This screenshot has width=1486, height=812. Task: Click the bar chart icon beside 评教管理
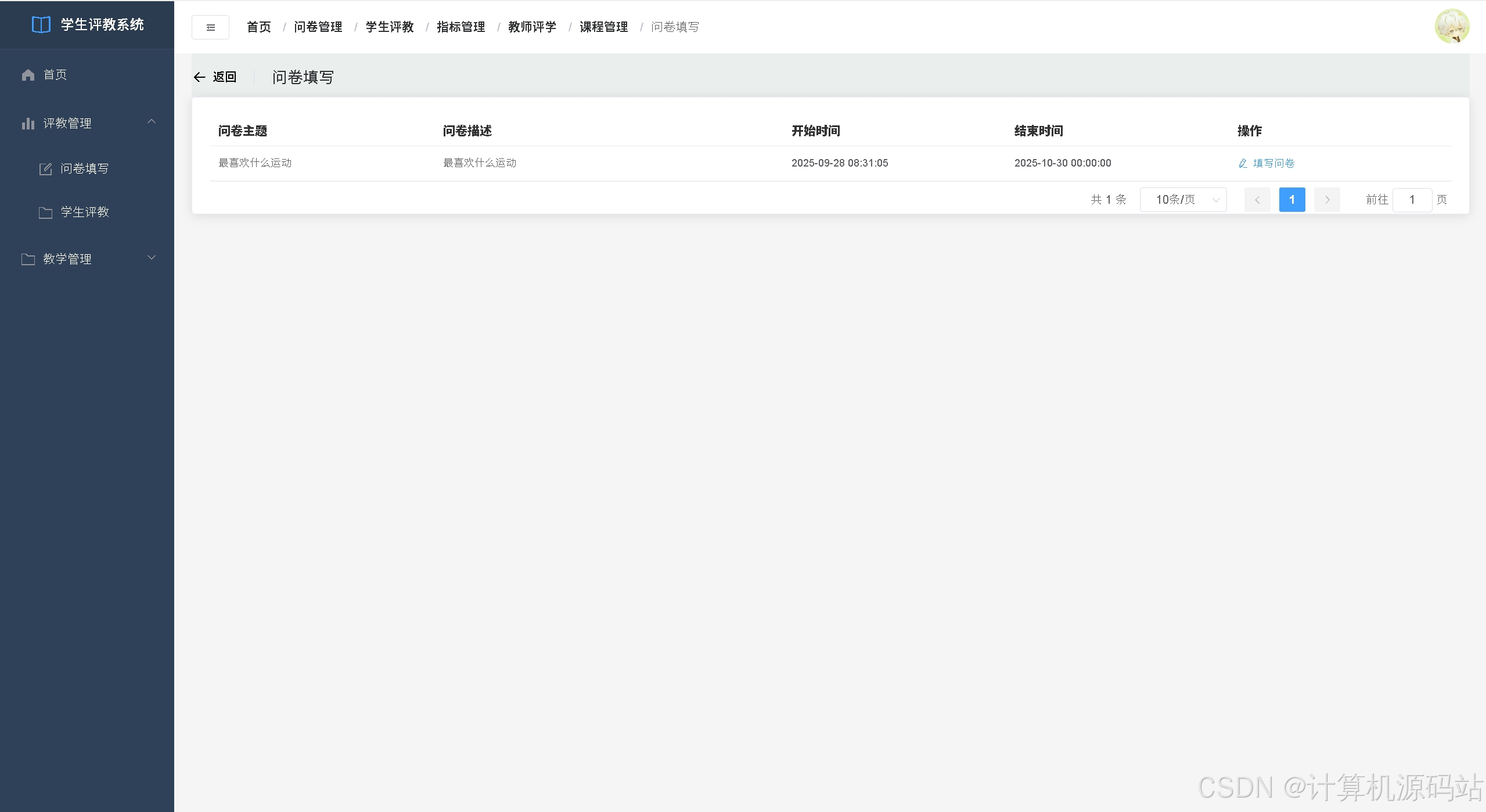pos(28,124)
